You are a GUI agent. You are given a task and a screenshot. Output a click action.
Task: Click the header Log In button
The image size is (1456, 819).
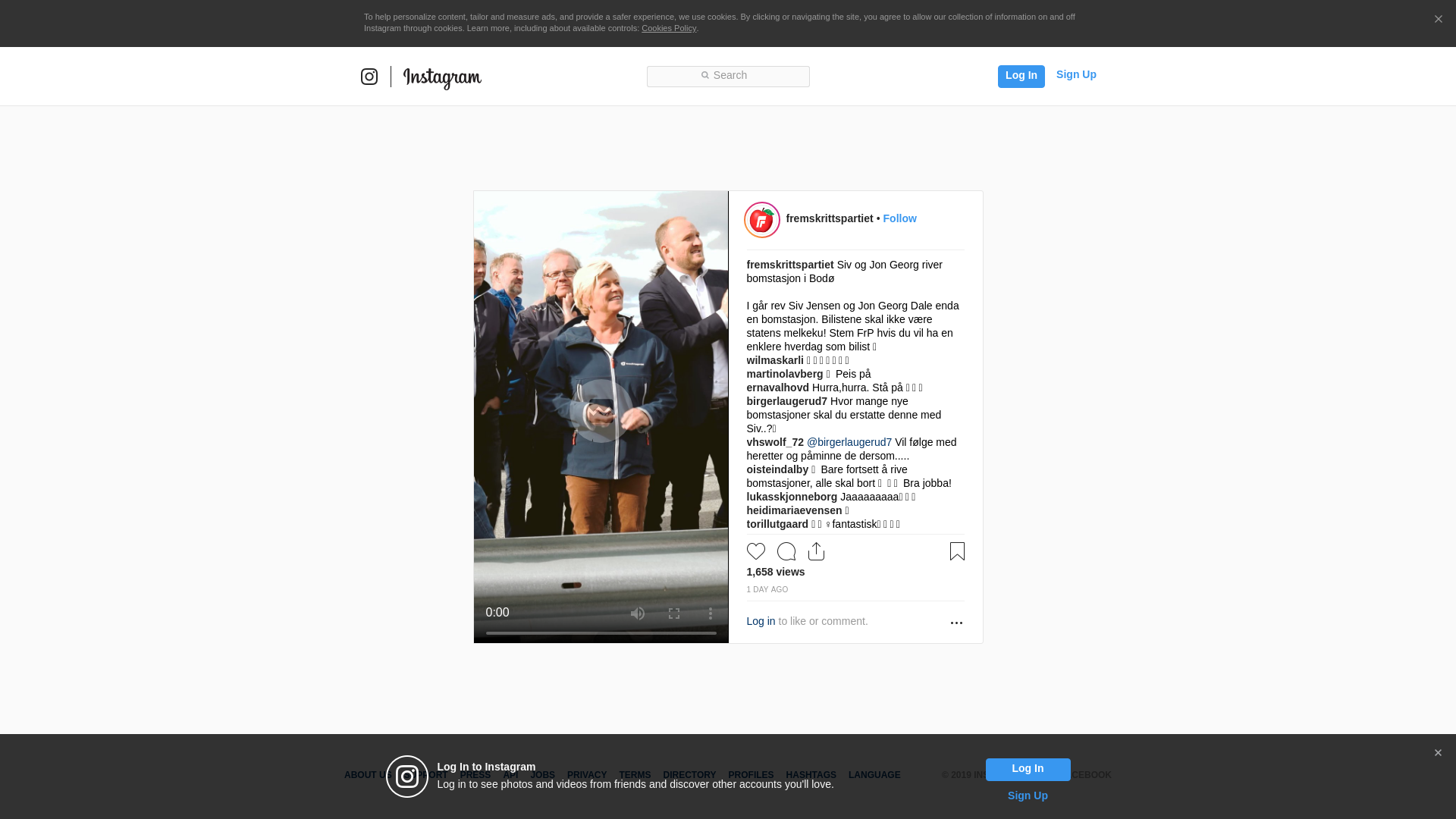(1021, 76)
